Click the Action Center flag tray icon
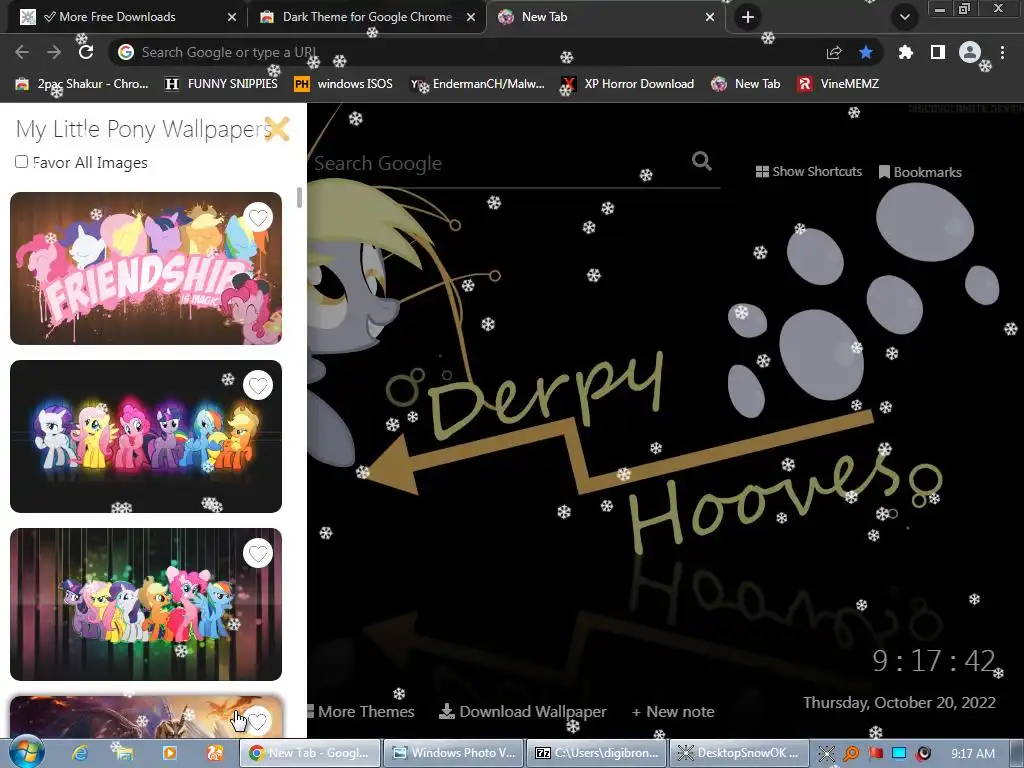The image size is (1024, 768). [x=875, y=754]
